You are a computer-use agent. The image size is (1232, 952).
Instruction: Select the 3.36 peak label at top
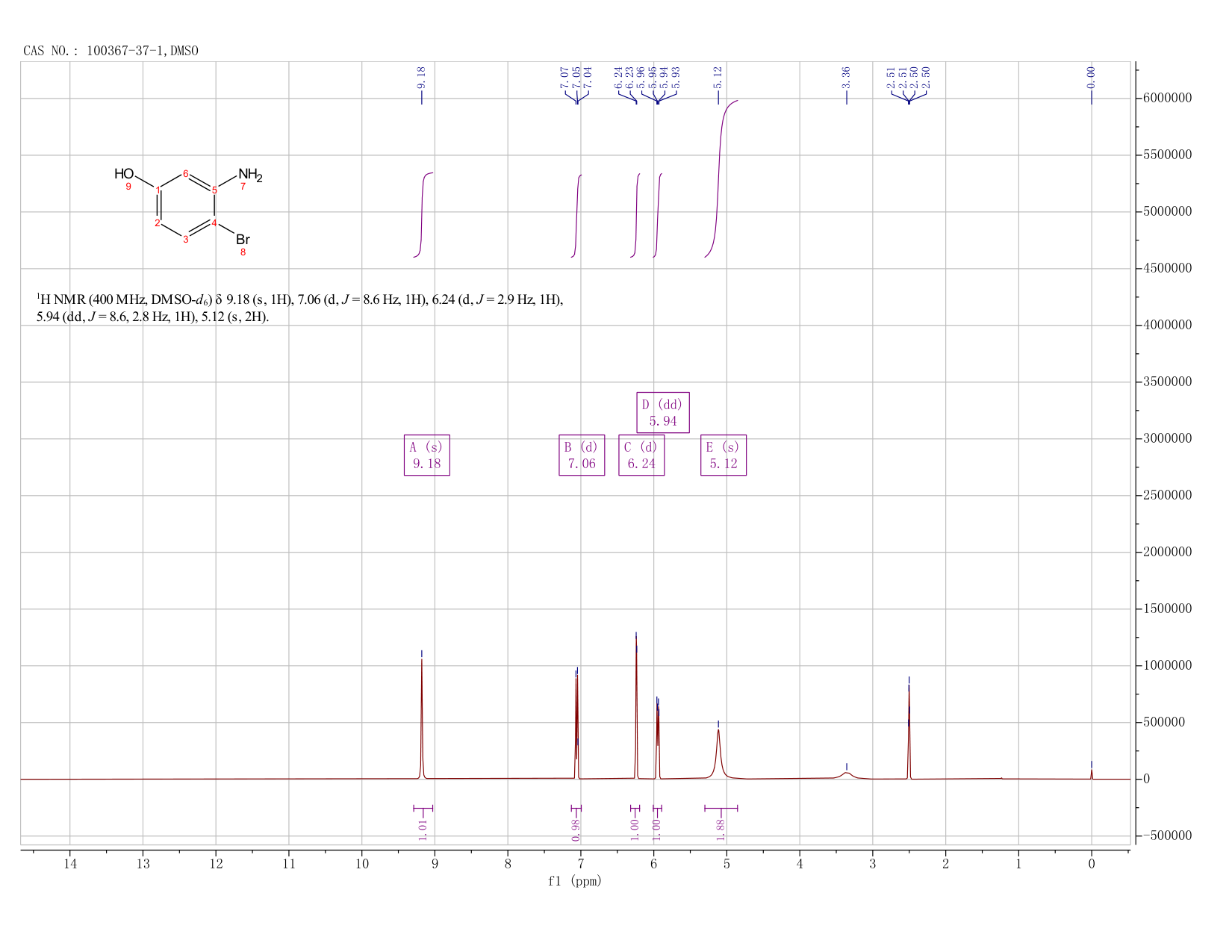(x=846, y=78)
